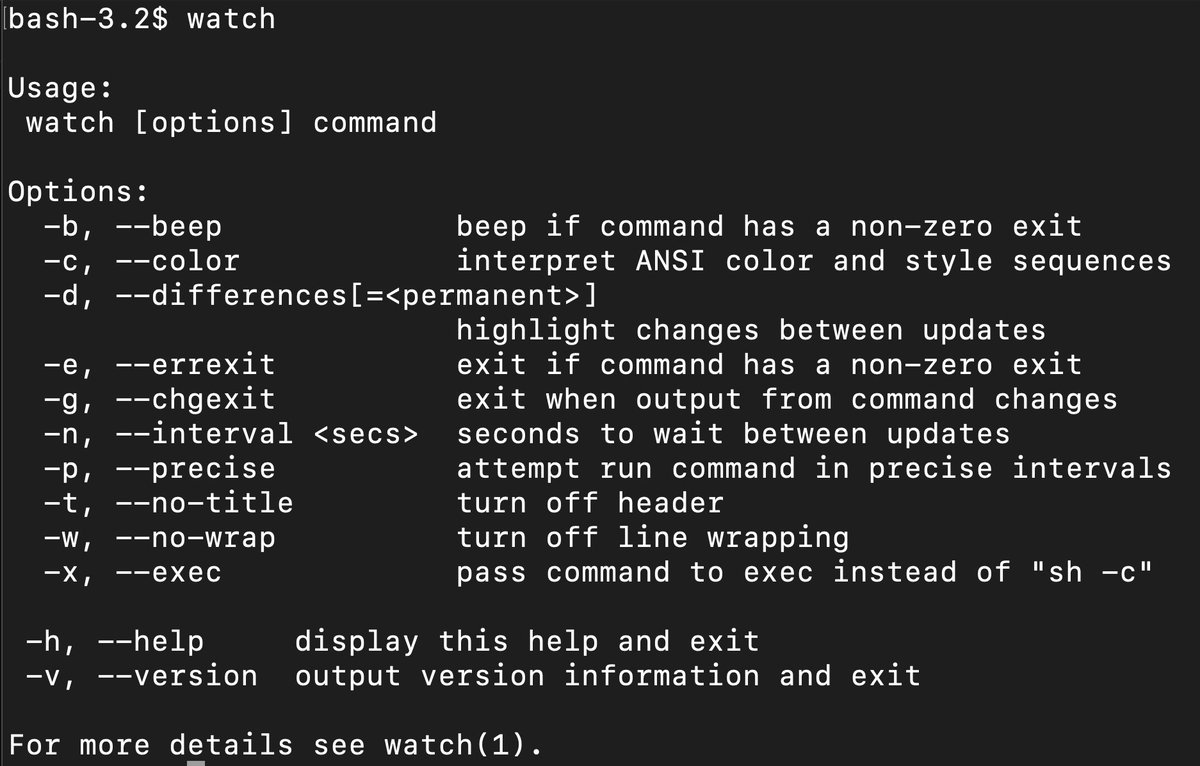1200x766 pixels.
Task: Click the --version option text
Action: point(177,675)
